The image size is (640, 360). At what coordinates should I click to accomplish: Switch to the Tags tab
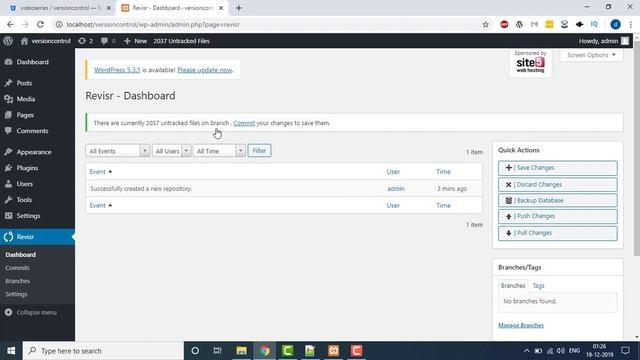[x=538, y=286]
